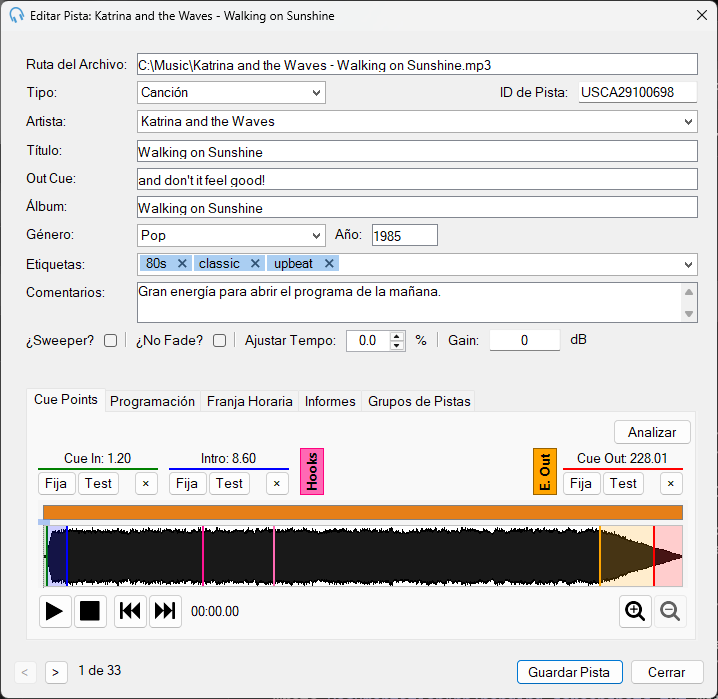The width and height of the screenshot is (718, 699).
Task: Skip to track start icon
Action: pyautogui.click(x=130, y=611)
